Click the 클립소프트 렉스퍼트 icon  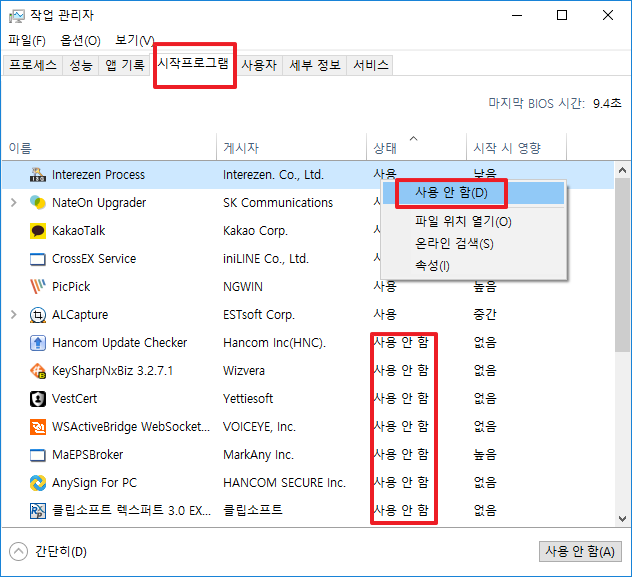click(38, 511)
